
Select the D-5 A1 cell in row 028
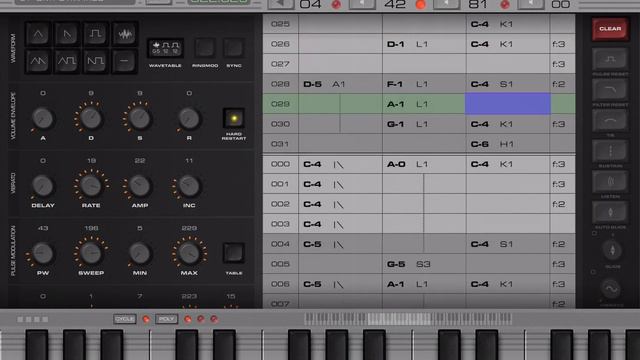click(x=340, y=84)
